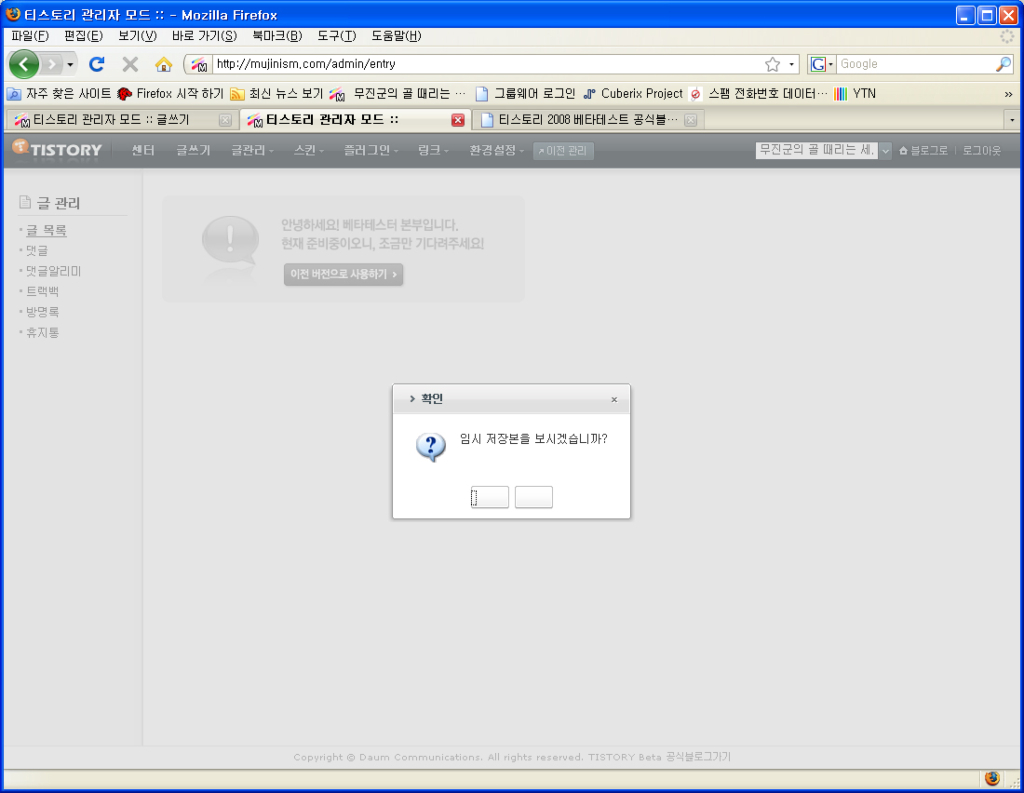Close the 2008 베타테스트 tab
Viewport: 1024px width, 793px height.
coord(690,120)
